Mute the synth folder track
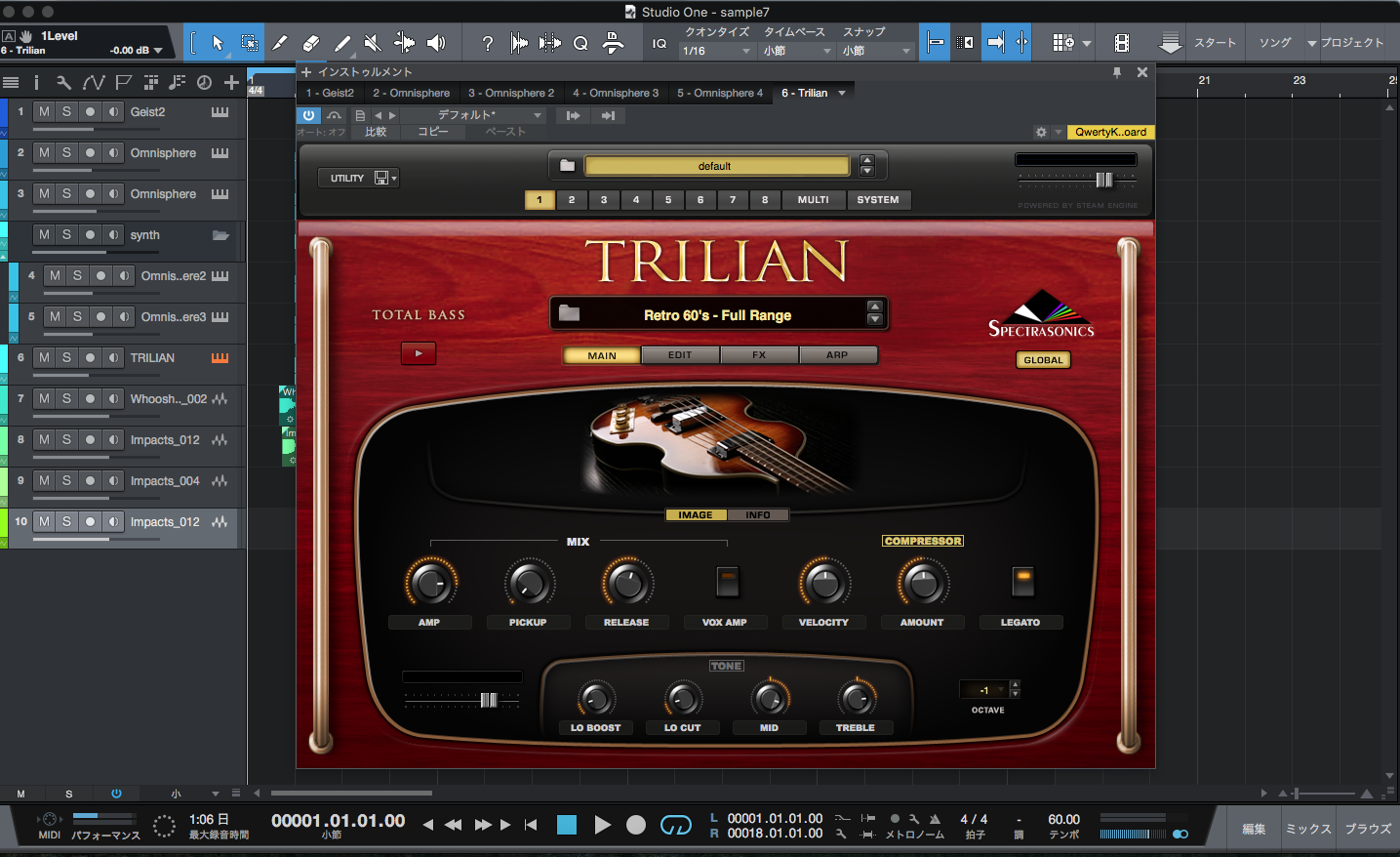 (44, 235)
